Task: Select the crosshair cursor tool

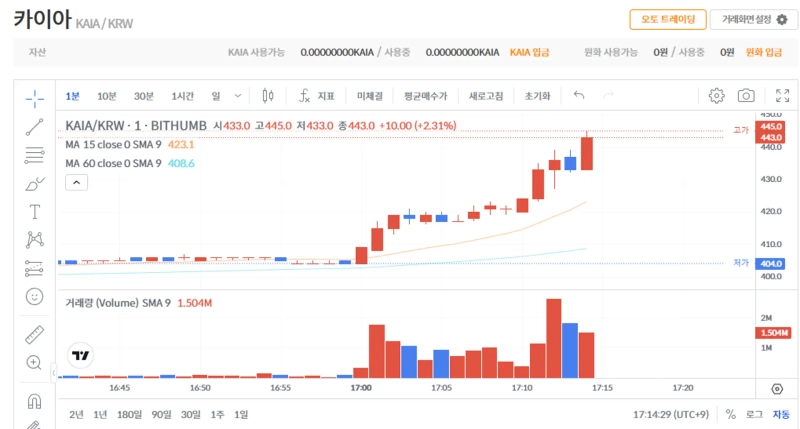Action: [x=34, y=97]
